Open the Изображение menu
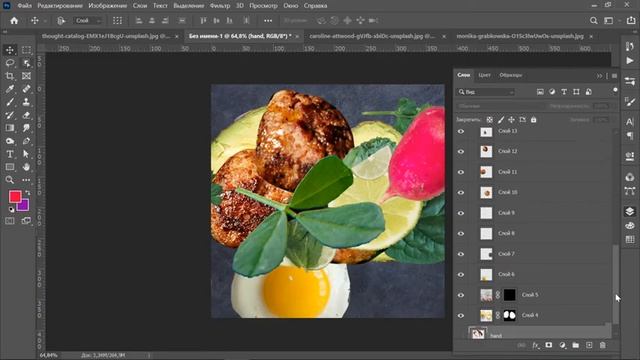The height and width of the screenshot is (360, 640). (x=108, y=6)
